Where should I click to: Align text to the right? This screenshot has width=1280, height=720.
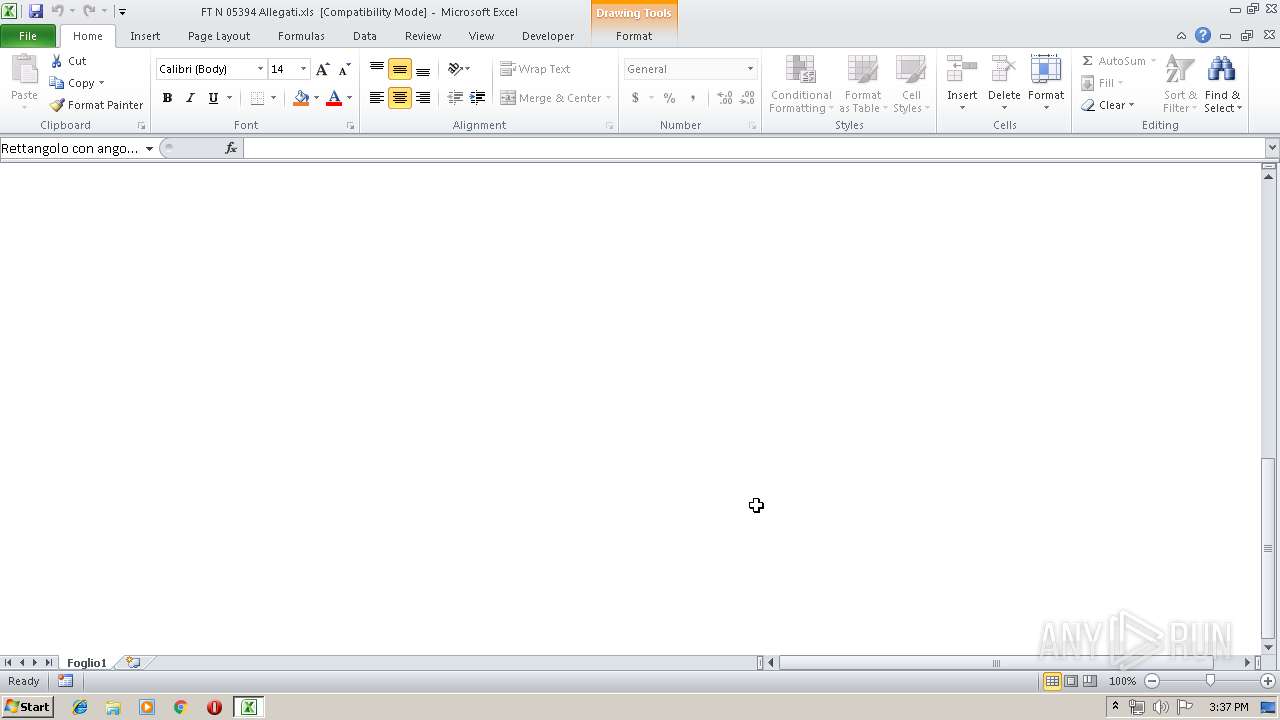tap(423, 98)
